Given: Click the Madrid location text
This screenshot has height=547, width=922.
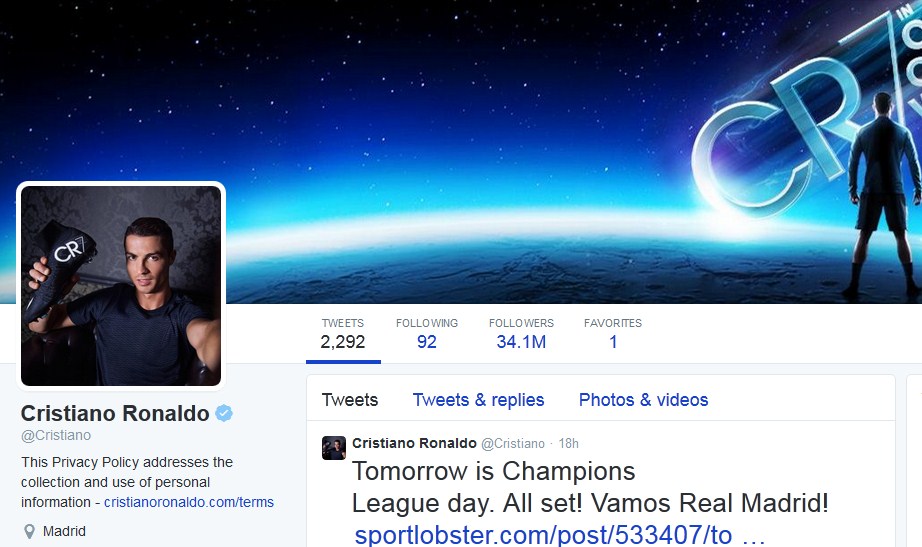Looking at the screenshot, I should point(64,532).
